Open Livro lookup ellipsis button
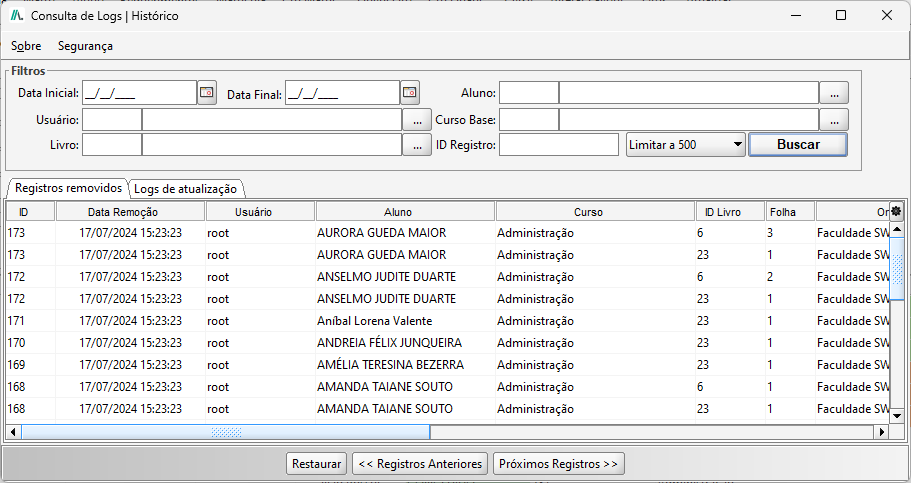The height and width of the screenshot is (483, 911). [x=417, y=145]
